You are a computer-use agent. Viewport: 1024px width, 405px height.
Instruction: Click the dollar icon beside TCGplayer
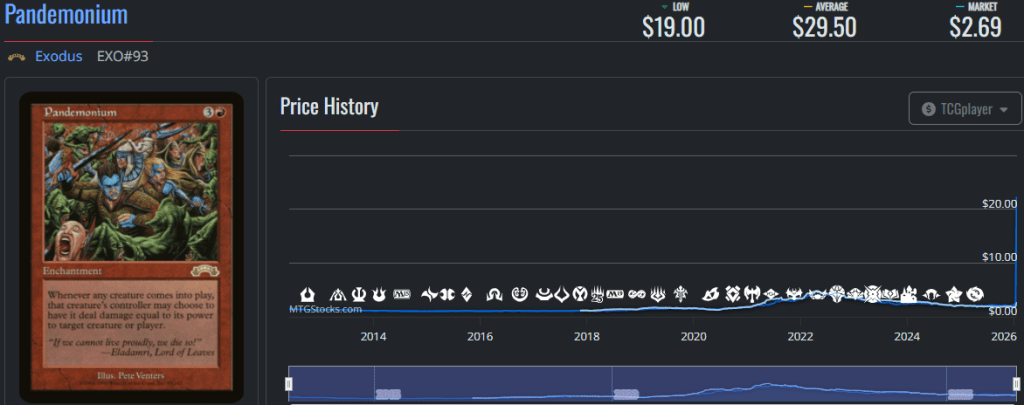tap(928, 109)
